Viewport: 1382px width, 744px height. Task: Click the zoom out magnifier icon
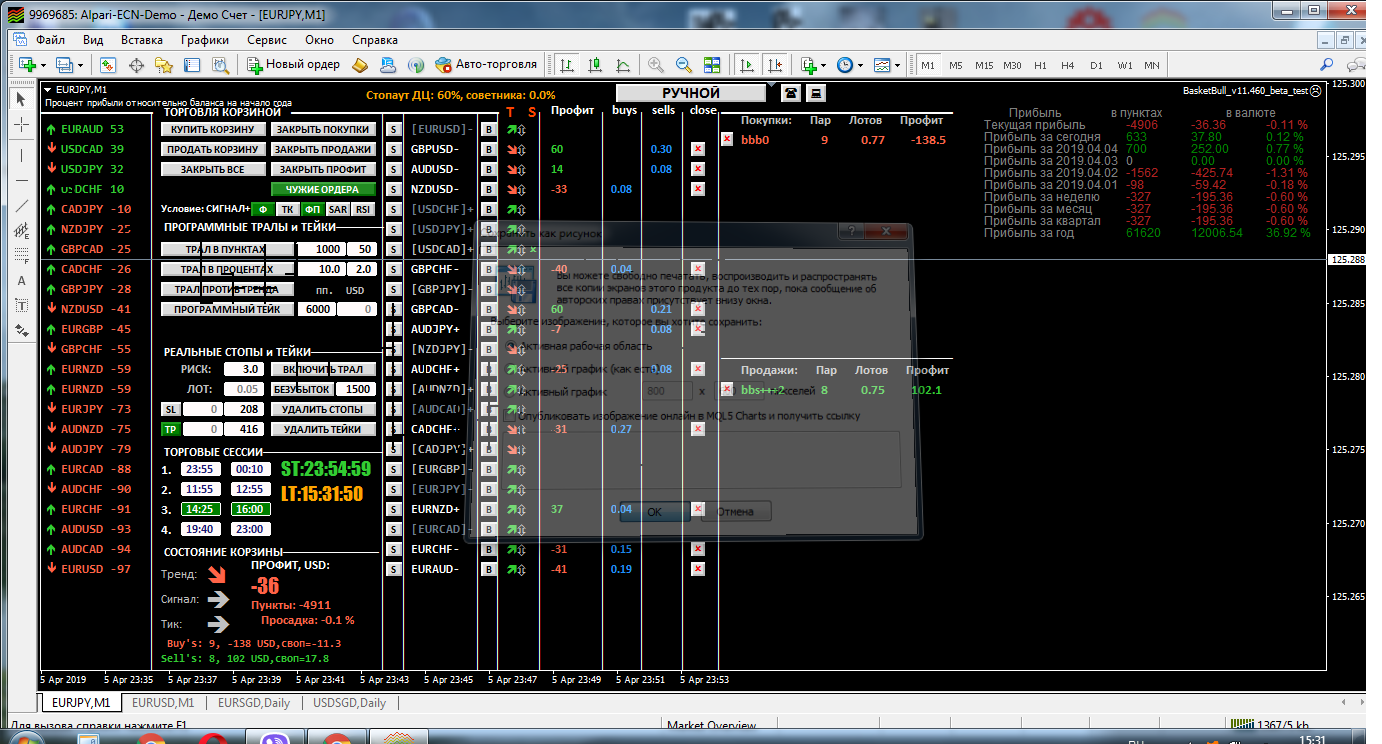pos(684,64)
